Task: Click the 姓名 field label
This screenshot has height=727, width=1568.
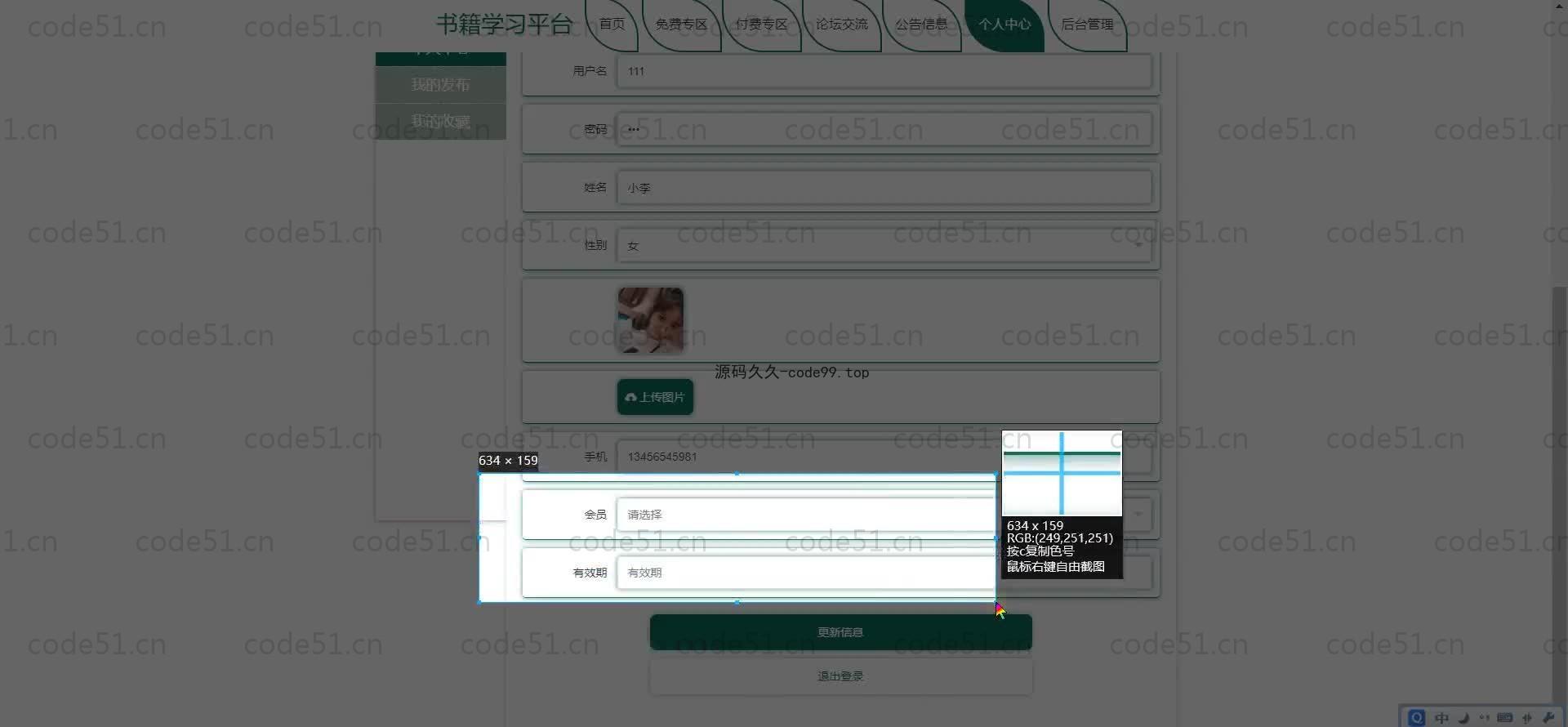Action: [595, 187]
